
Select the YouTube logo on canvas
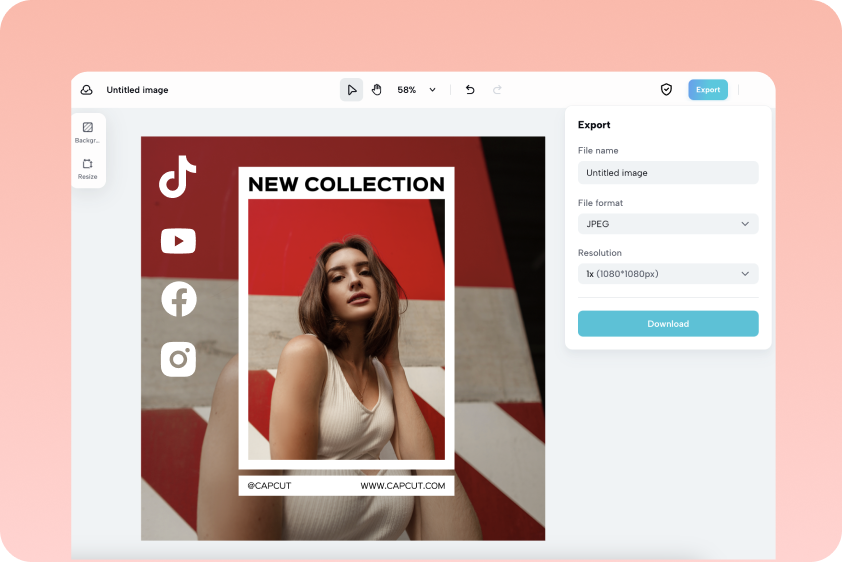[178, 241]
